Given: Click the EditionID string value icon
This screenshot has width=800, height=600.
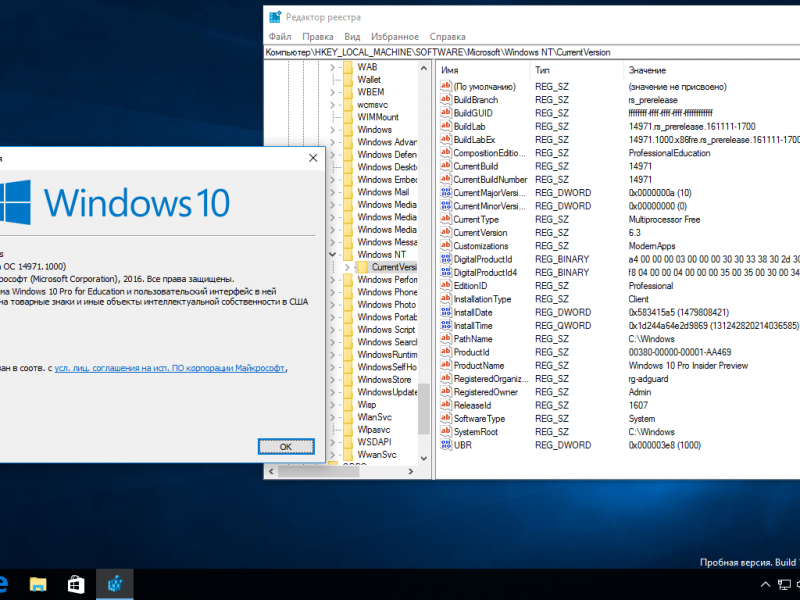Looking at the screenshot, I should click(x=446, y=285).
